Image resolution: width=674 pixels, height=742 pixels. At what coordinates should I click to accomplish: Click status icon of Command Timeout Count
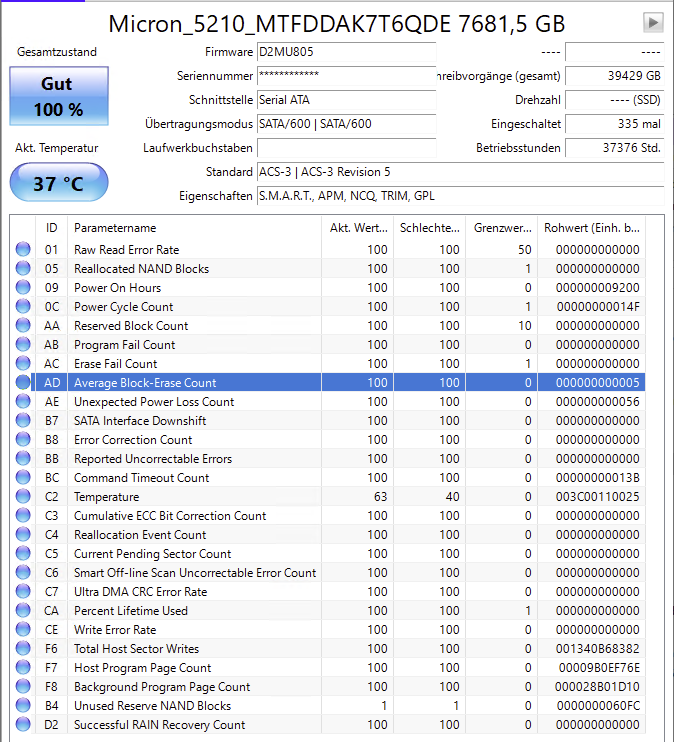coord(23,477)
